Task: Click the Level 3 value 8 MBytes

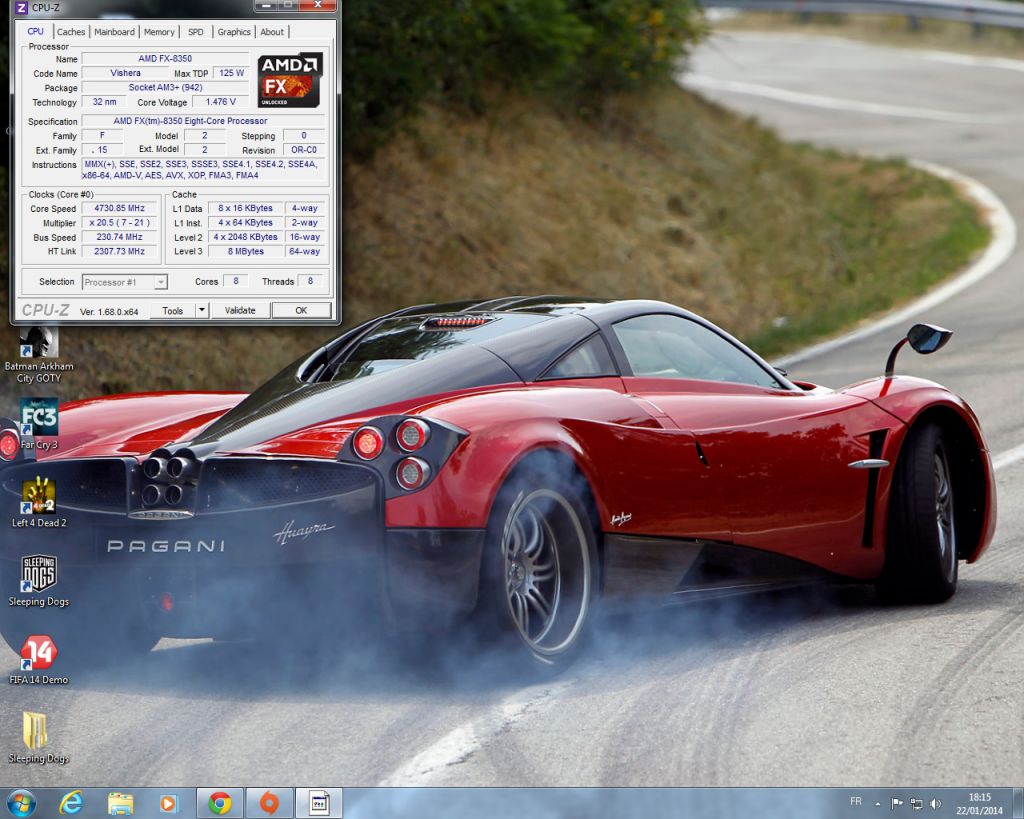Action: 246,251
